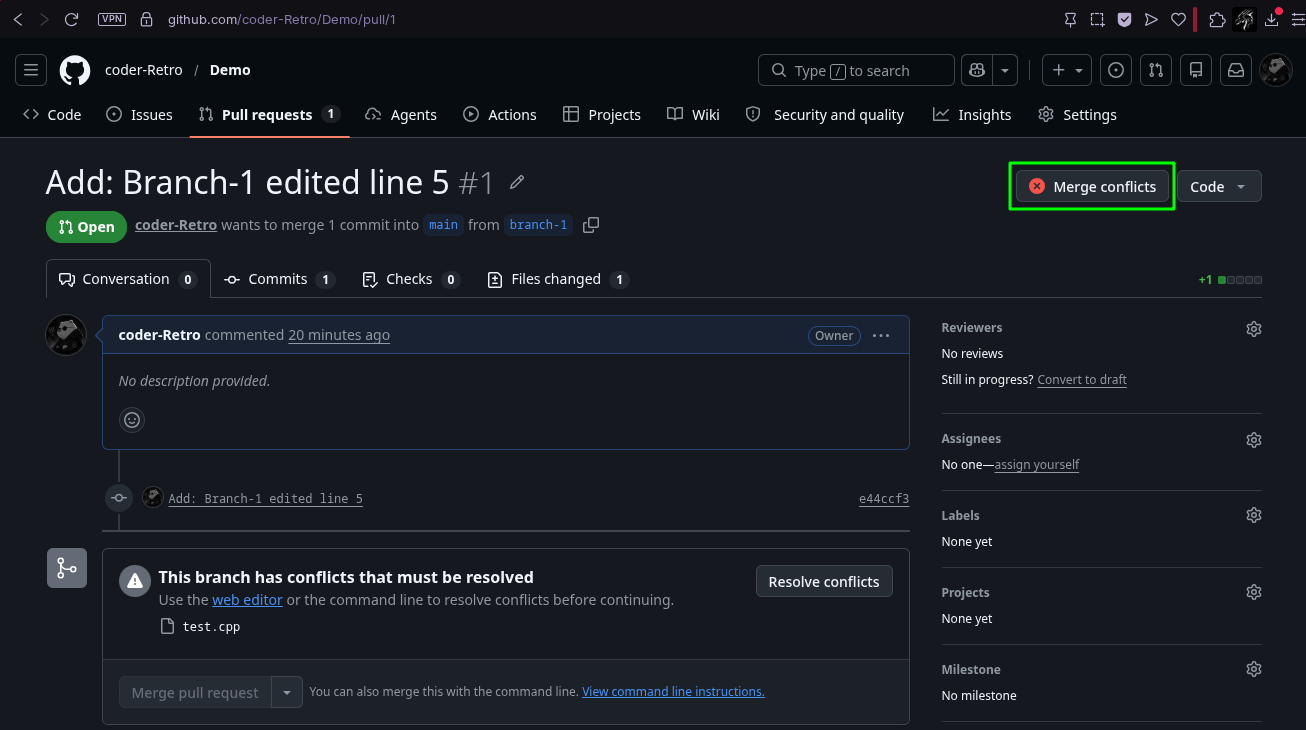Copy the branch-1 name to clipboard
1306x730 pixels.
[x=591, y=225]
